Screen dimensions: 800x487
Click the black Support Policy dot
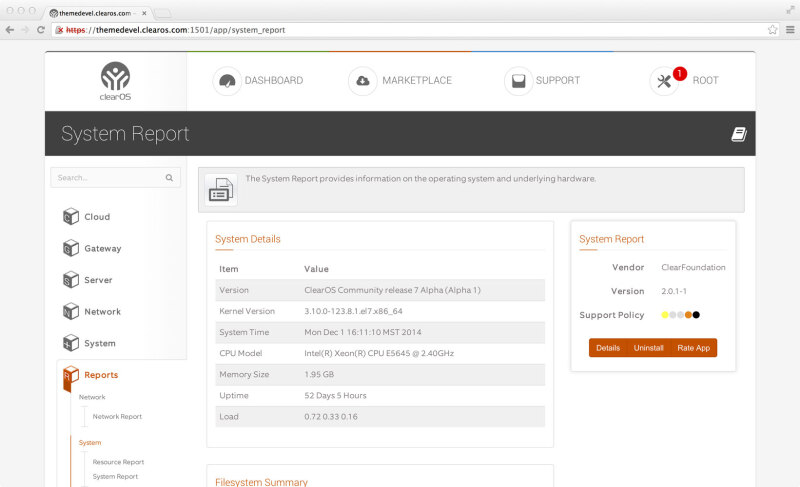(x=696, y=315)
